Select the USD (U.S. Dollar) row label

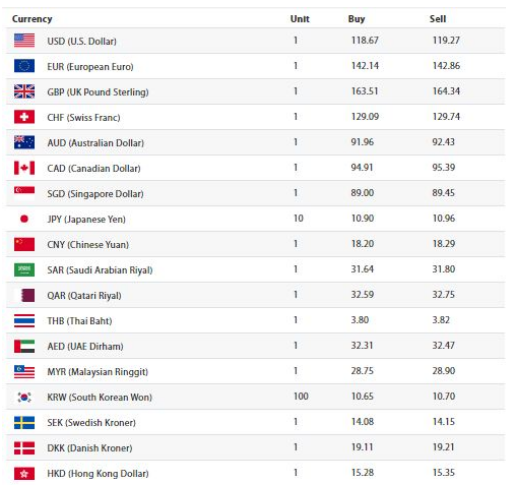coord(82,41)
